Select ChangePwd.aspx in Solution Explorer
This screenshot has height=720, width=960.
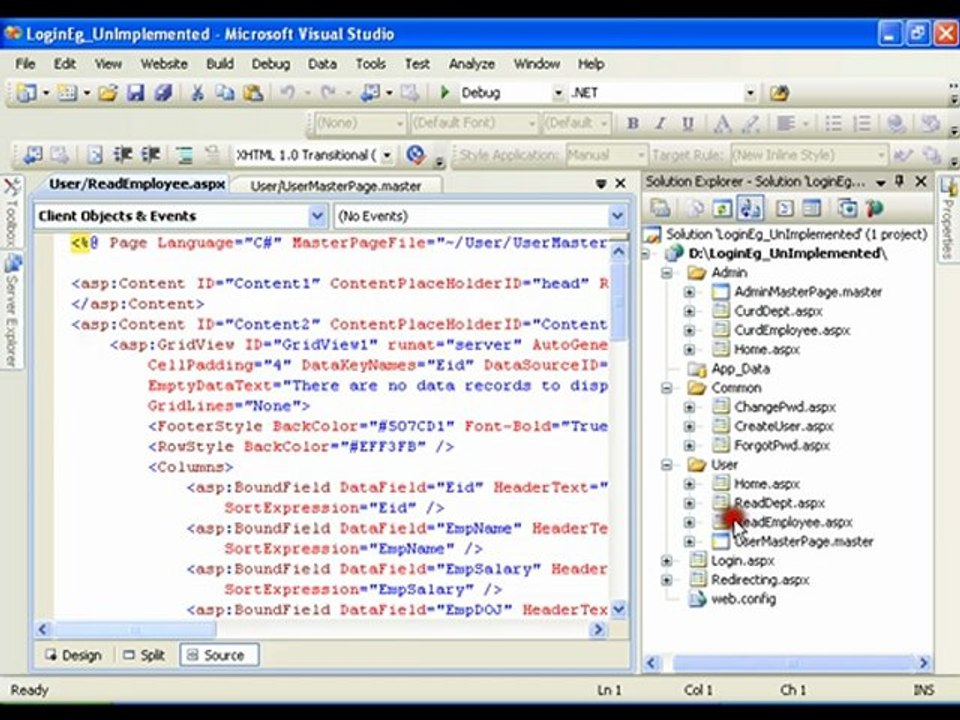[784, 407]
